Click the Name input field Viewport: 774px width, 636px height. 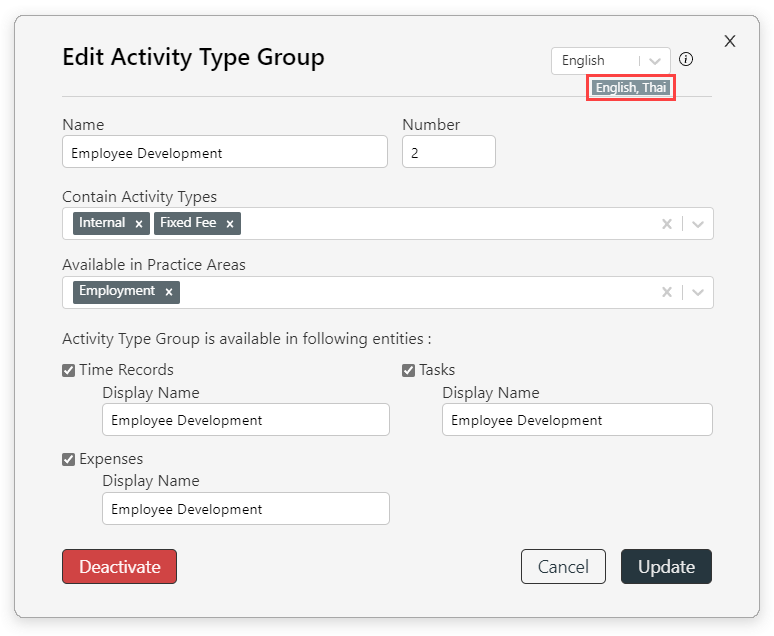225,152
